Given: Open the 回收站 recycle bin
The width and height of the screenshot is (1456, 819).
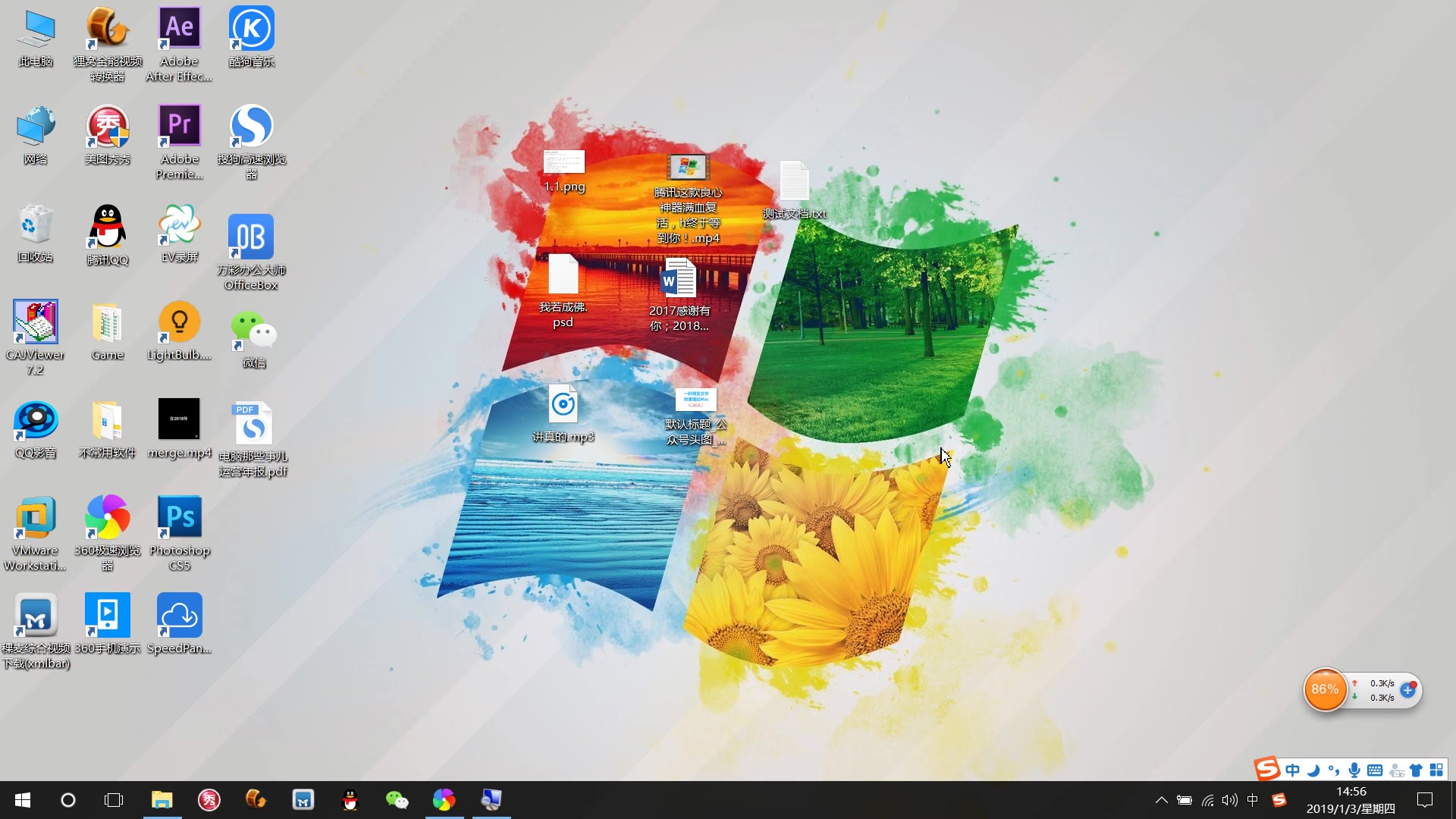Looking at the screenshot, I should (36, 233).
